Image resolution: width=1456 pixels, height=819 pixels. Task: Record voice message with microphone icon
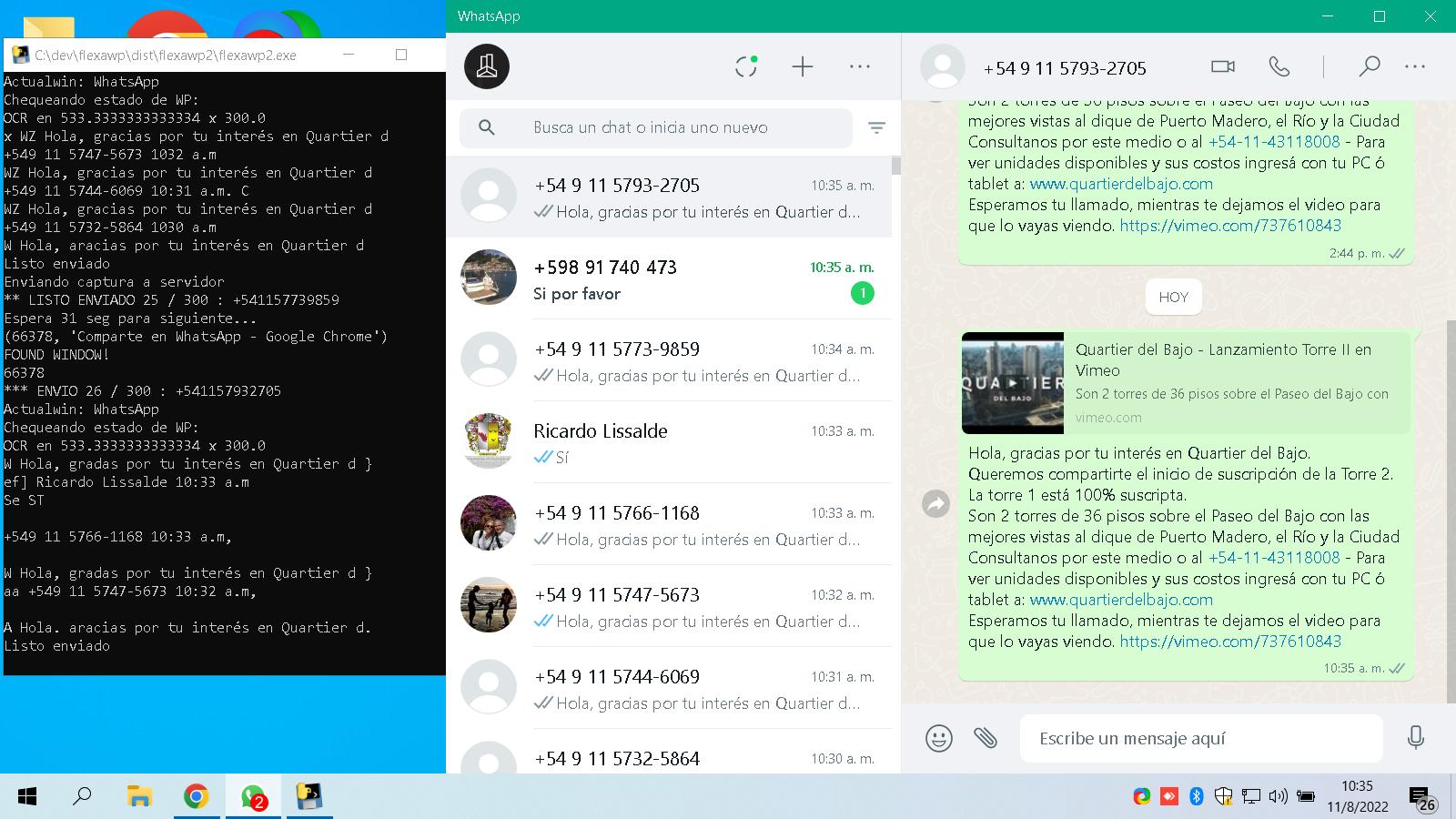coord(1415,738)
